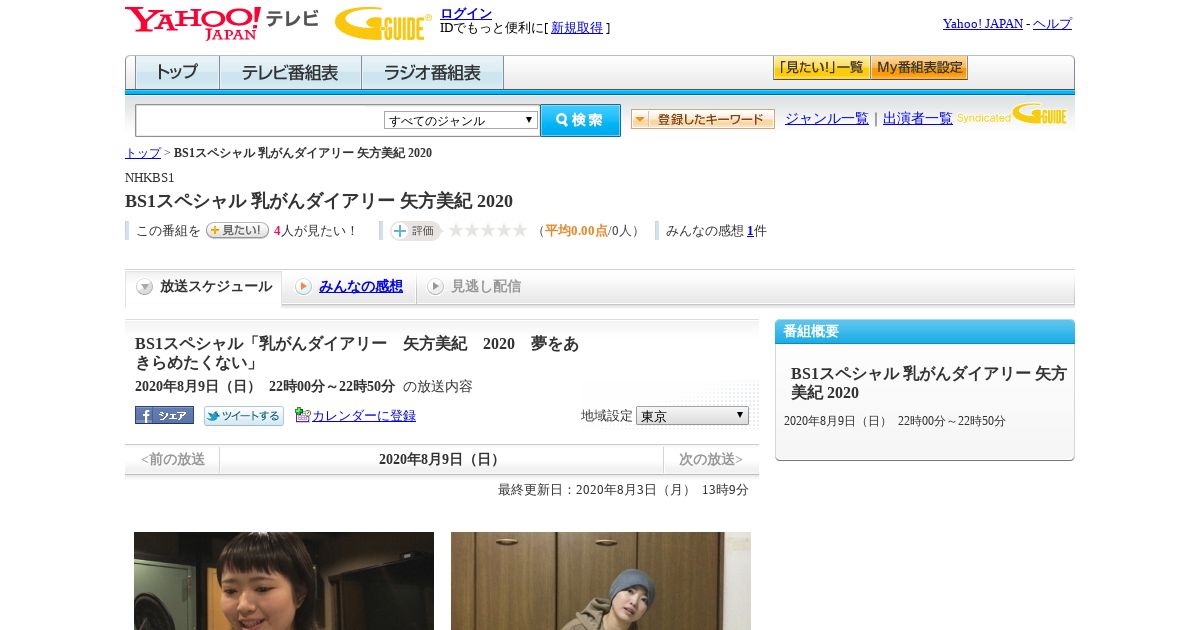
Task: Select the 放送スケジュール tab
Action: tap(204, 287)
